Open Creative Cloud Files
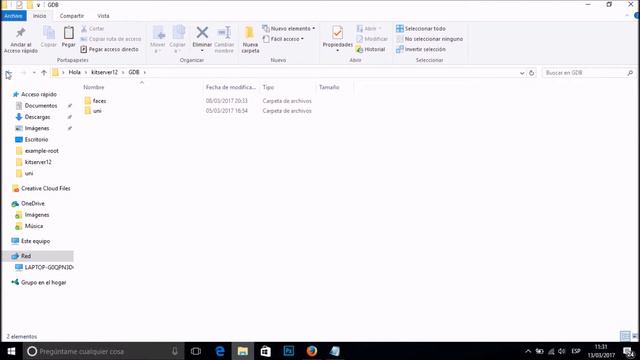The width and height of the screenshot is (640, 360). point(45,189)
